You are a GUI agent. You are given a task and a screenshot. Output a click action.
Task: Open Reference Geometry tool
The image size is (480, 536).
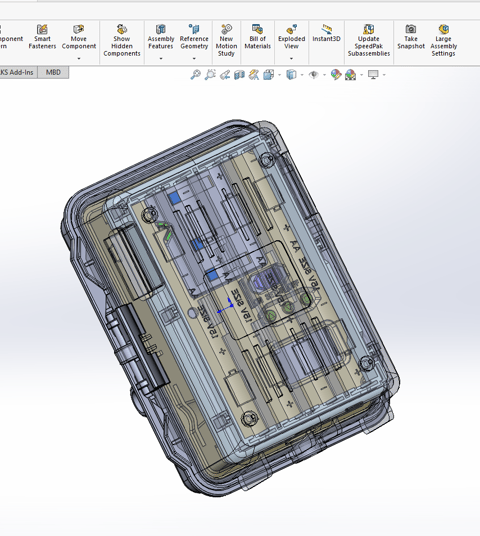tap(194, 37)
